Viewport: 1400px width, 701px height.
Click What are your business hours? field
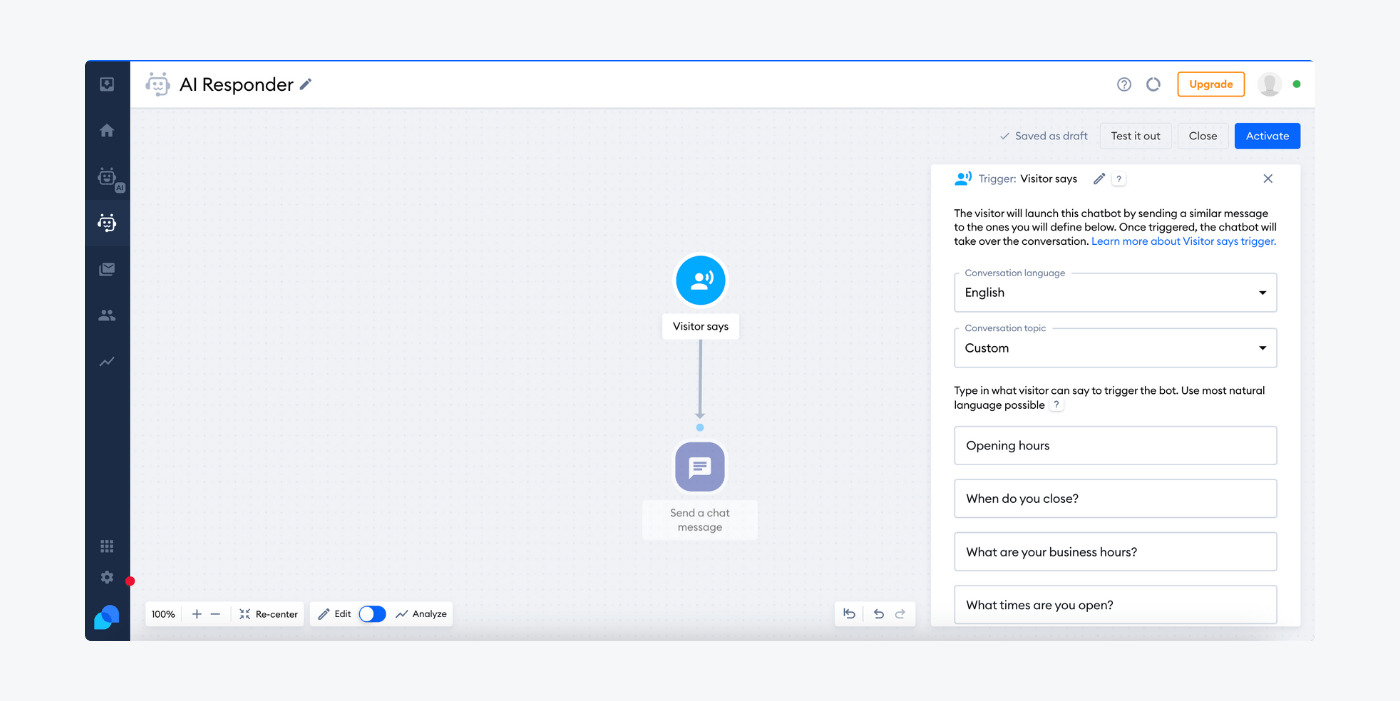pyautogui.click(x=1116, y=552)
